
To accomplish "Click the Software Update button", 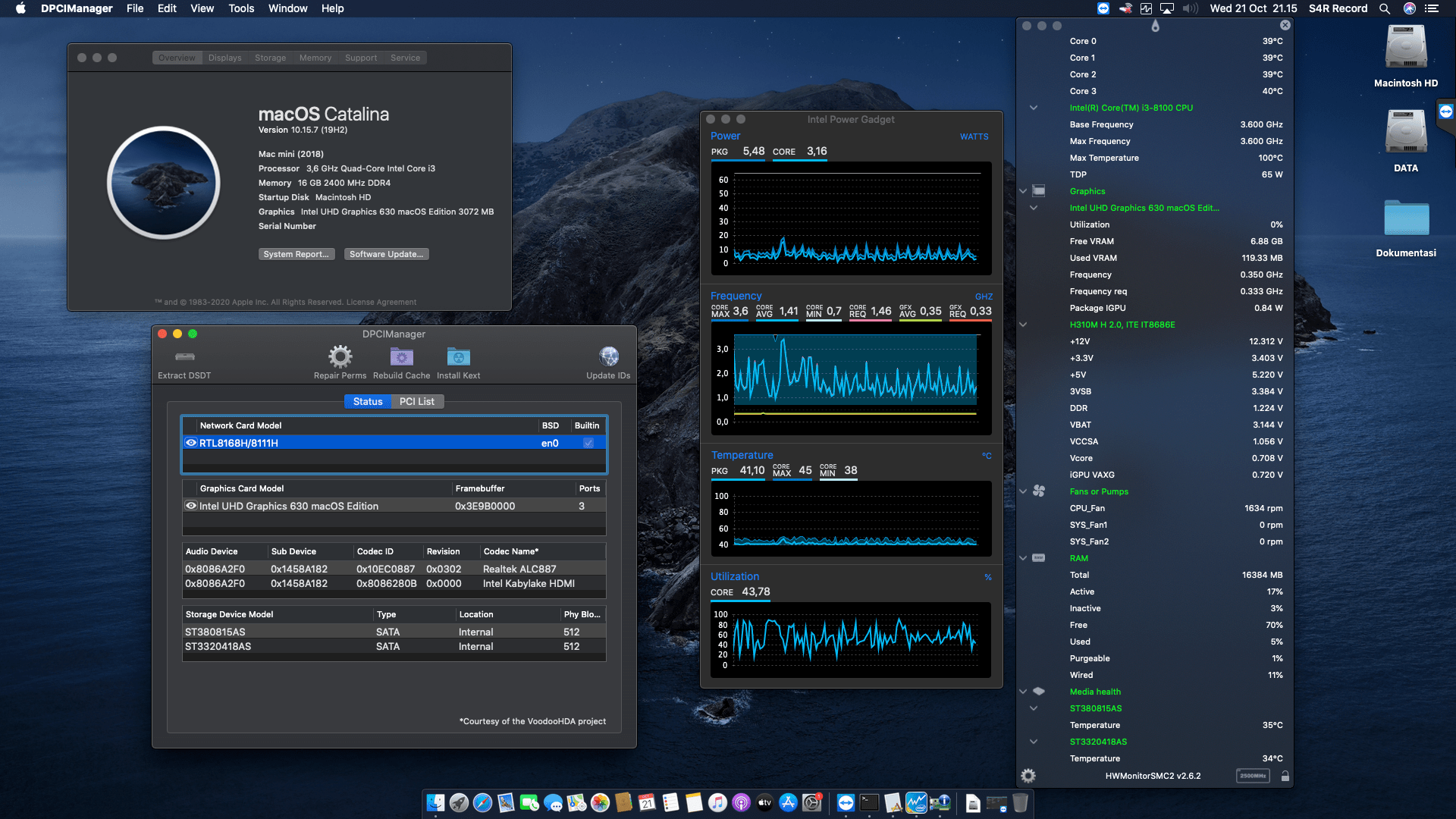I will coord(386,254).
